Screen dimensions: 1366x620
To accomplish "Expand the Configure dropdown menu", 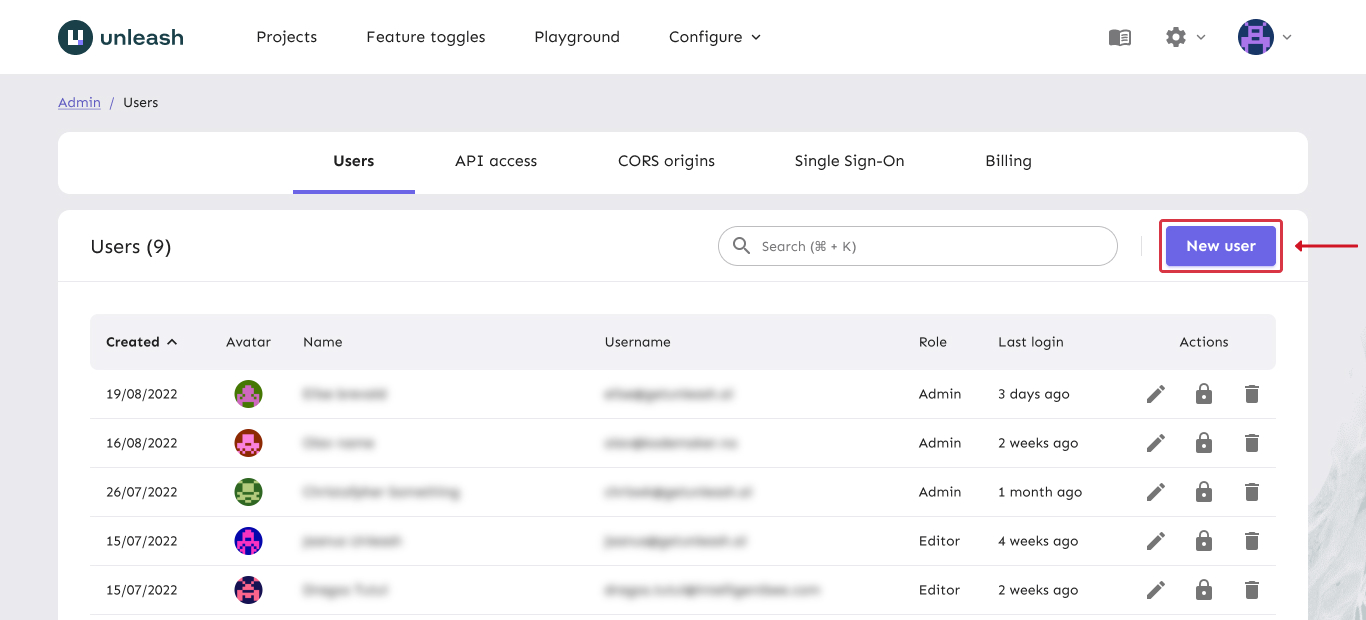I will pyautogui.click(x=714, y=37).
